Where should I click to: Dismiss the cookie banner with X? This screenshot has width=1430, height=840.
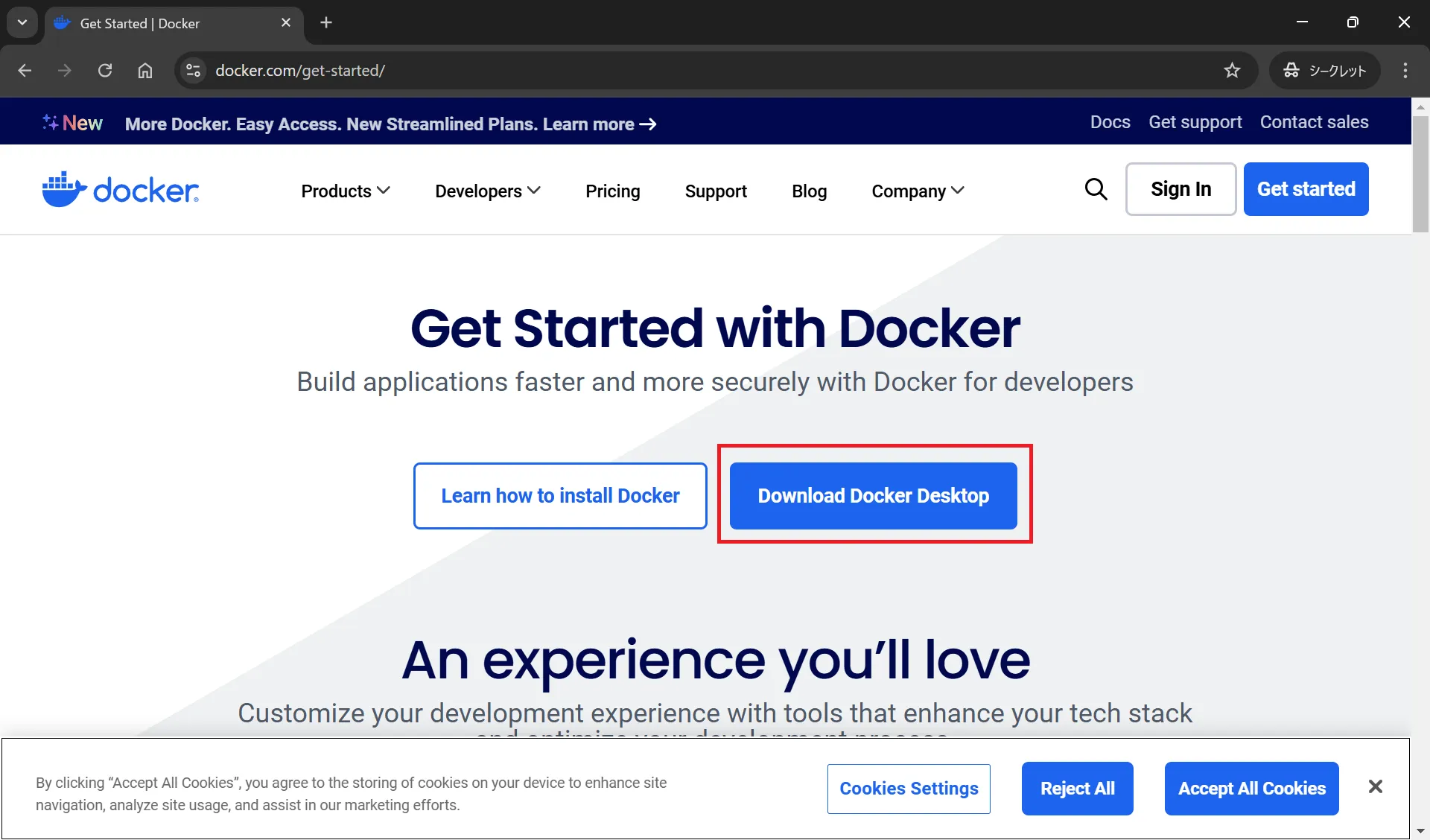pyautogui.click(x=1376, y=787)
